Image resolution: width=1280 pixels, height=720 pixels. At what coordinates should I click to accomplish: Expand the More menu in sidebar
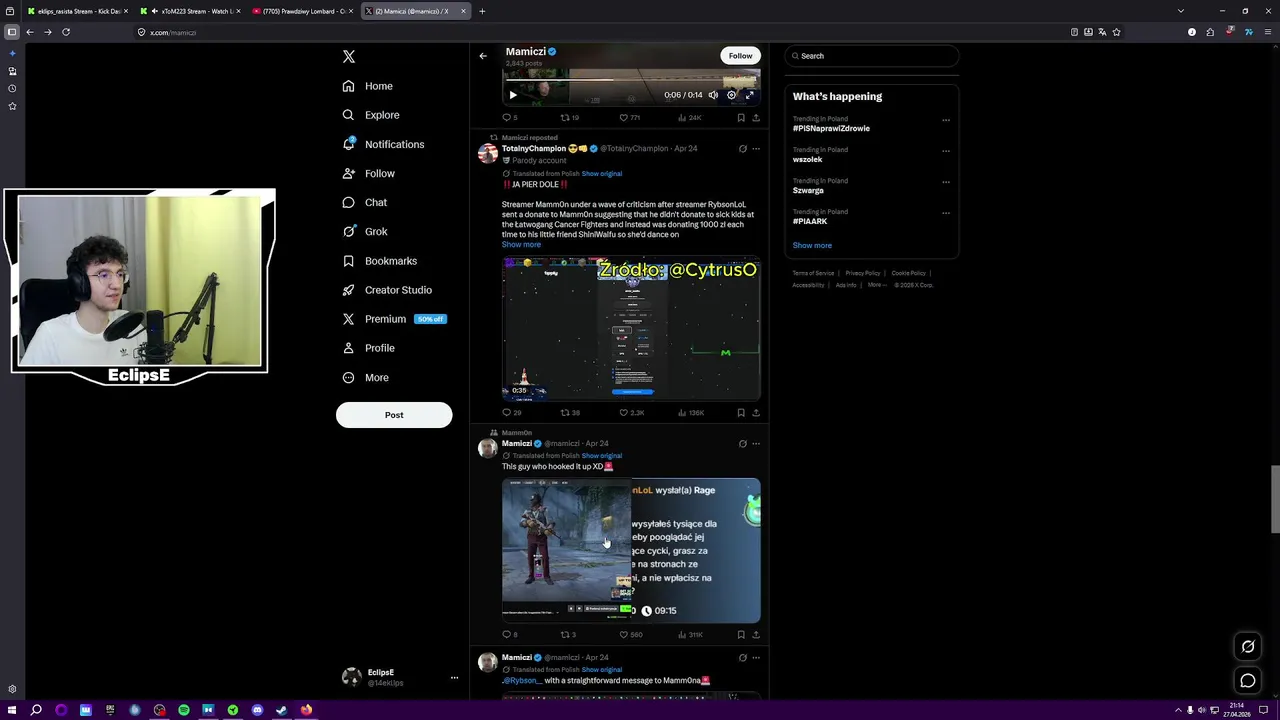tap(365, 377)
